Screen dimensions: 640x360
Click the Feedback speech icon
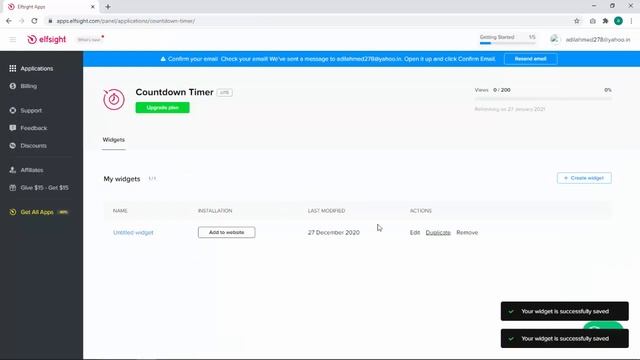pos(13,128)
